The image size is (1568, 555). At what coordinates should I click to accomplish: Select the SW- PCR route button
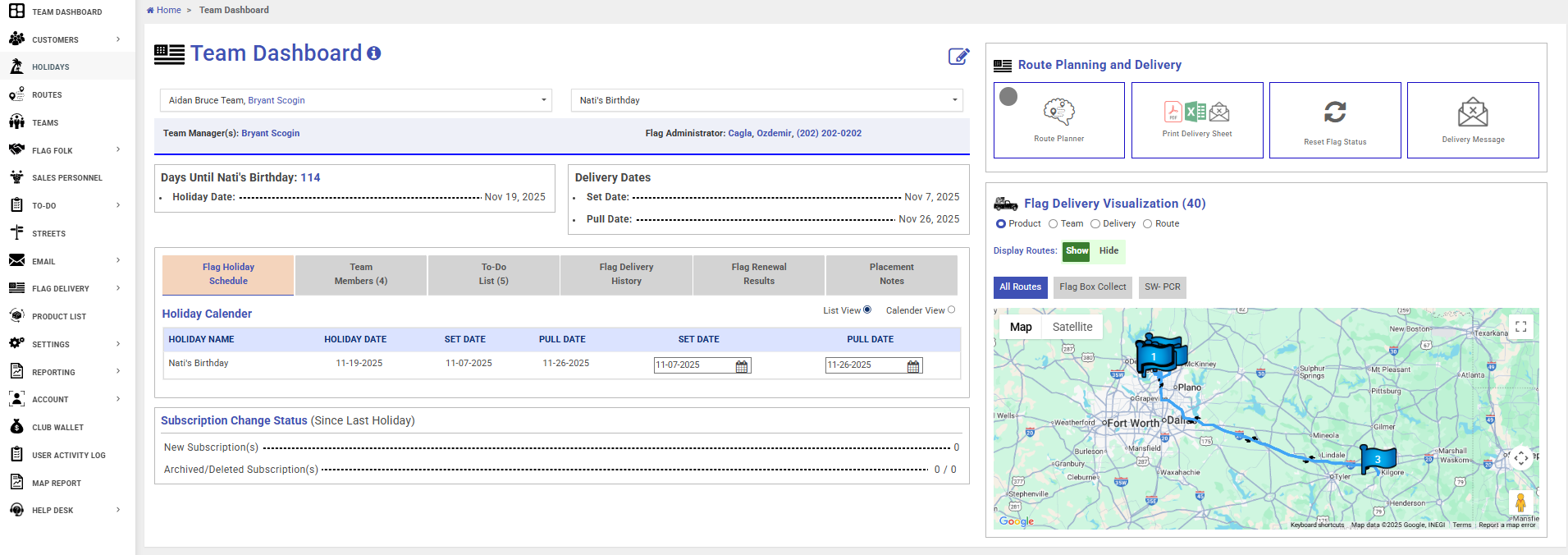point(1163,287)
